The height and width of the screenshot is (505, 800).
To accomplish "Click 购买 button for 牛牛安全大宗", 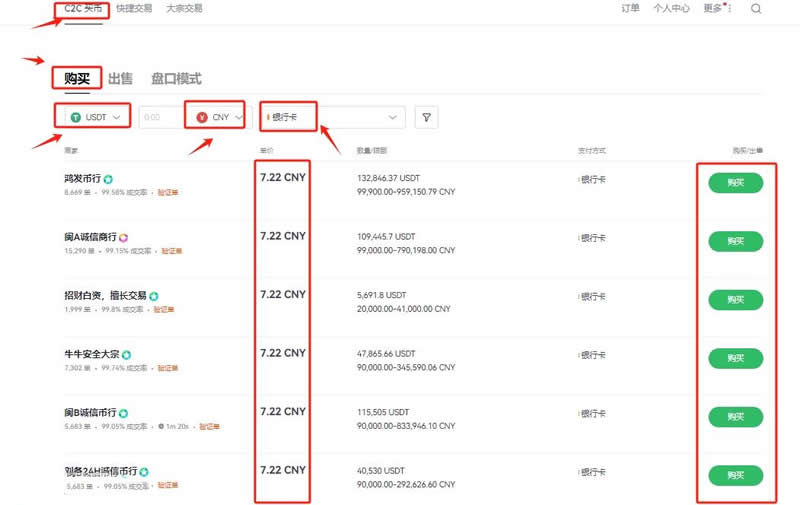I will [735, 358].
